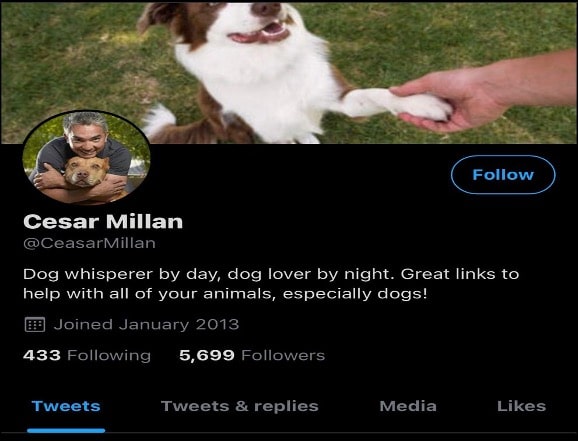Click the 433 following count number
The width and height of the screenshot is (578, 442).
point(42,355)
